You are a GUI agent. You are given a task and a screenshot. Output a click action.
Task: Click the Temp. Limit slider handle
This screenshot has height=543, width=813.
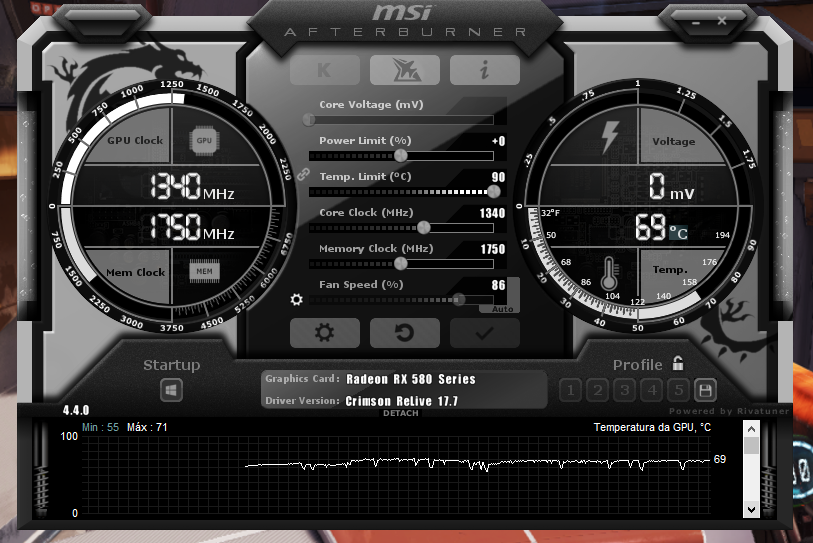[494, 192]
